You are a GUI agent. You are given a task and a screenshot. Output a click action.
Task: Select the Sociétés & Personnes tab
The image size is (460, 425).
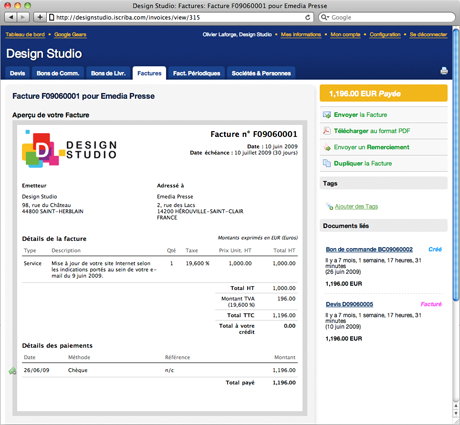tap(261, 73)
